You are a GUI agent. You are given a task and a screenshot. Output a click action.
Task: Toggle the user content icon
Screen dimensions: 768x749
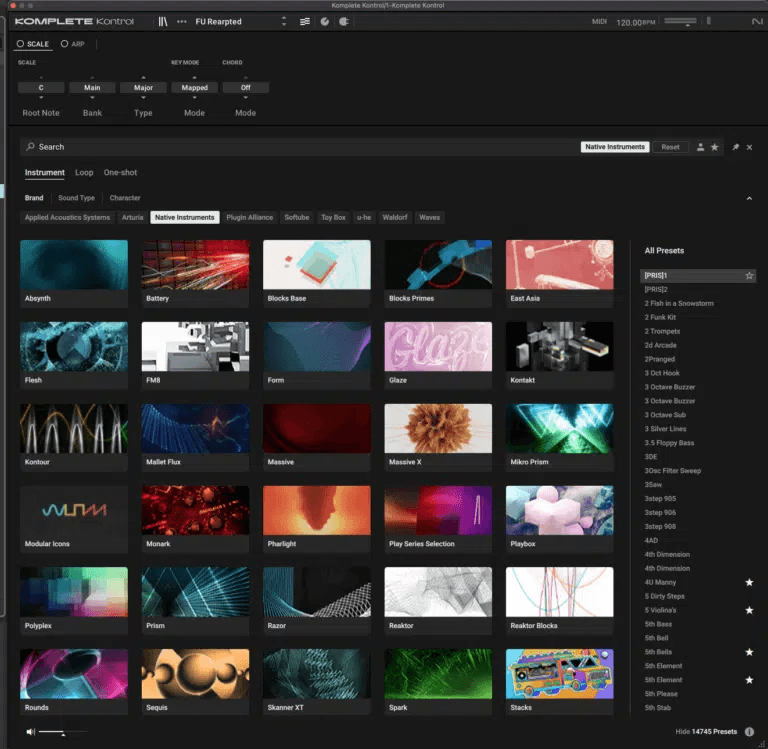click(x=700, y=147)
